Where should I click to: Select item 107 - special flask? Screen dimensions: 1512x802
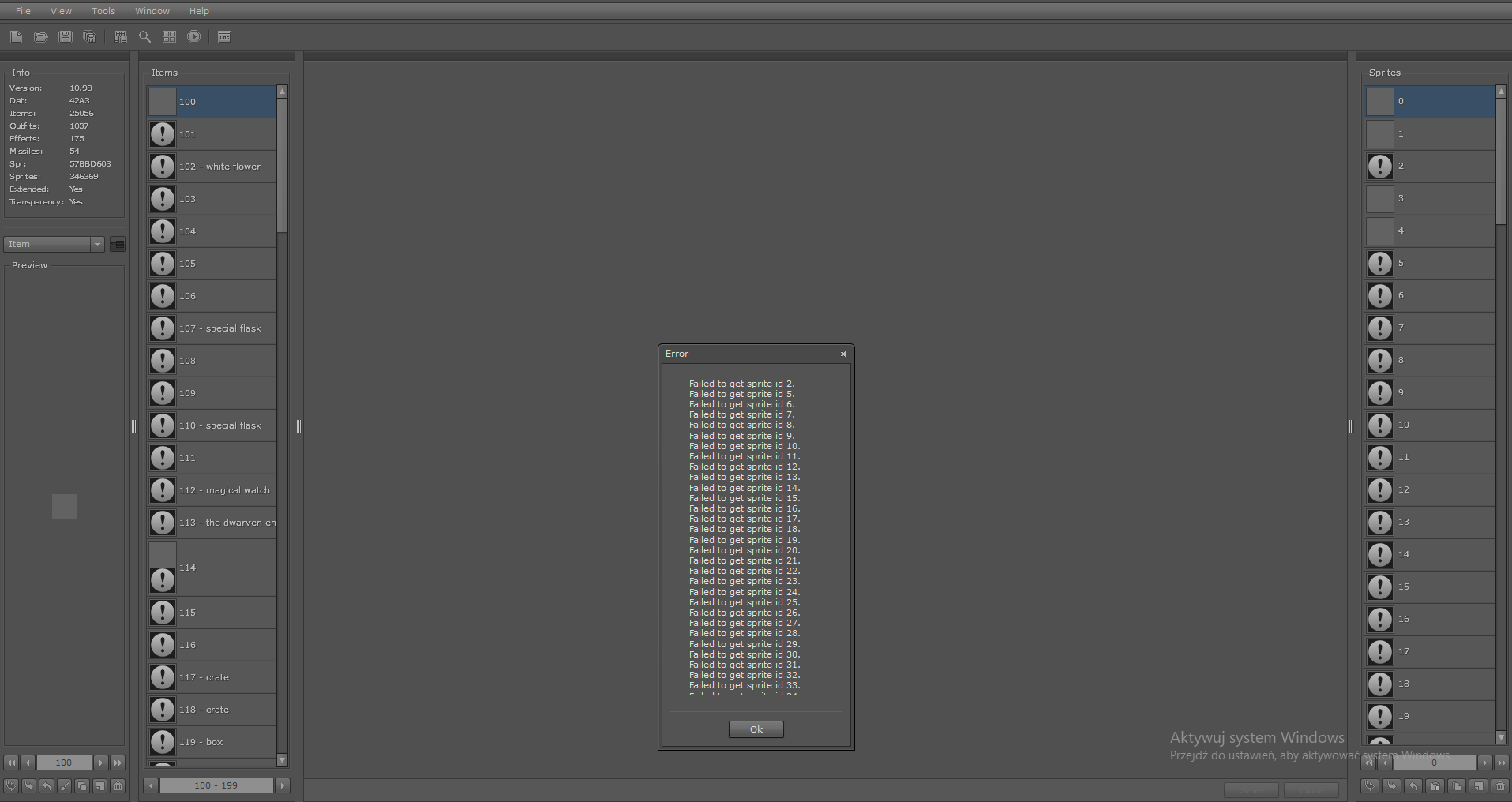212,328
